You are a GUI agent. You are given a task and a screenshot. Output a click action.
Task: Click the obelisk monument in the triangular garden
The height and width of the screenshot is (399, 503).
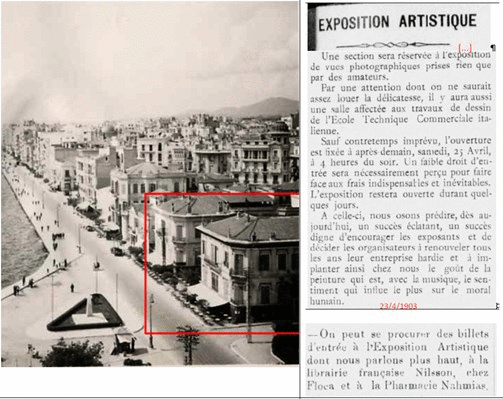point(89,307)
